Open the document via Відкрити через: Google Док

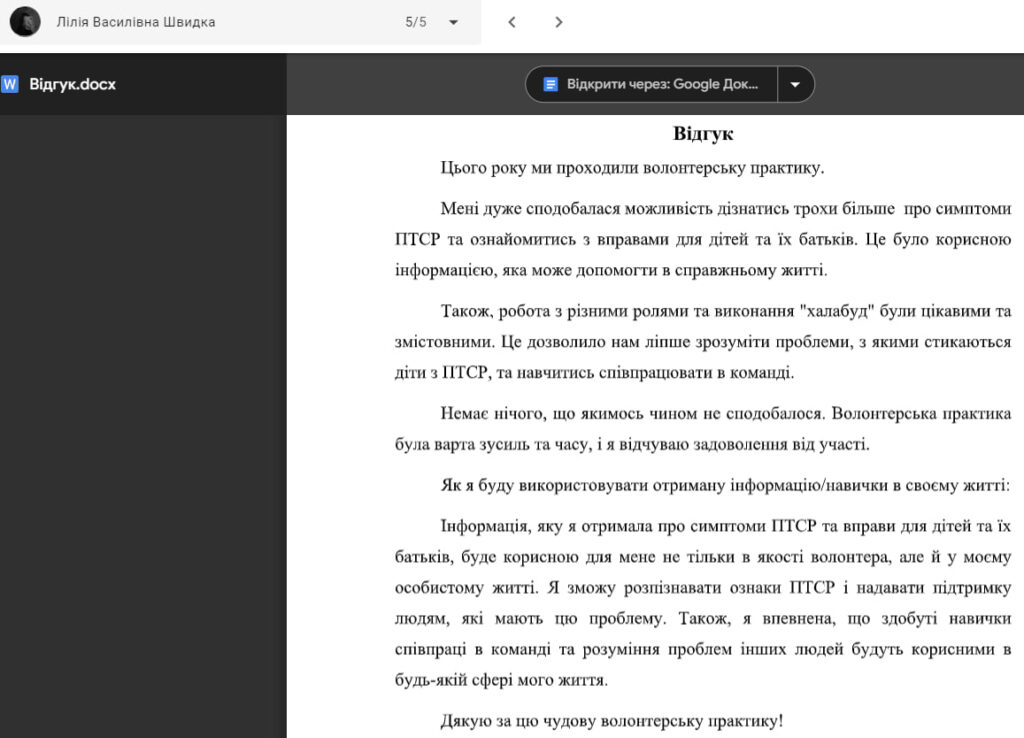[x=658, y=84]
